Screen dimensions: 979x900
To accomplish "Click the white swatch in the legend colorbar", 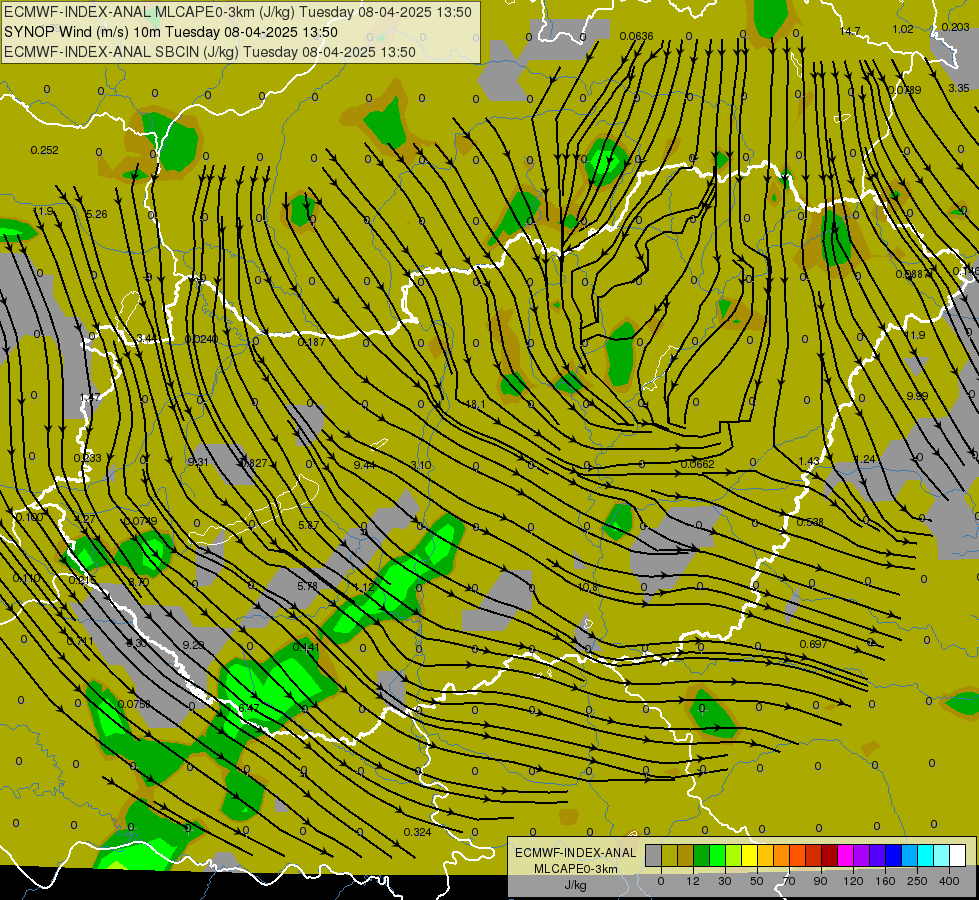I will (958, 855).
